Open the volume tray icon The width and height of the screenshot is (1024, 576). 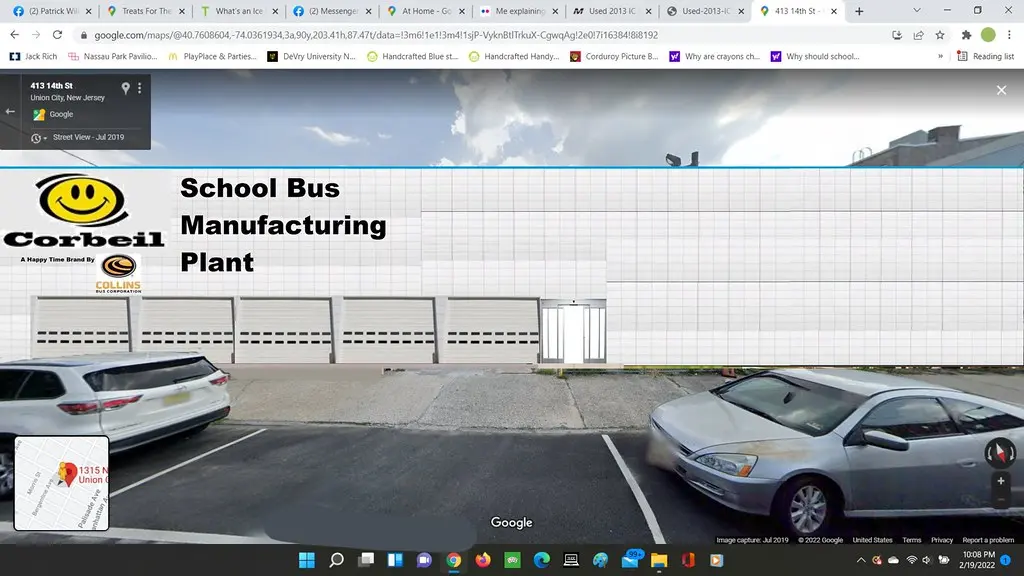point(927,560)
